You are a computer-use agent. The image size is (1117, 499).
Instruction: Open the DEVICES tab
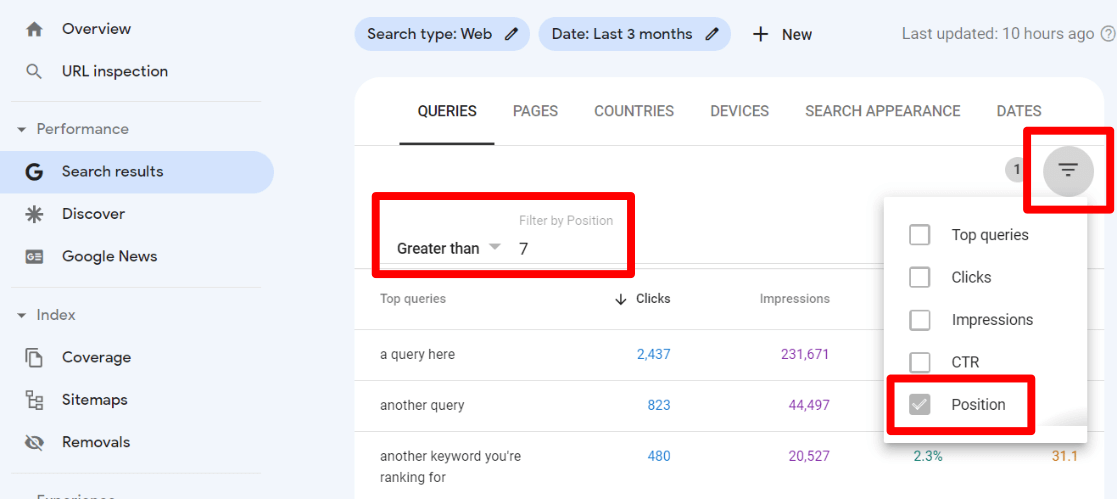click(x=739, y=111)
